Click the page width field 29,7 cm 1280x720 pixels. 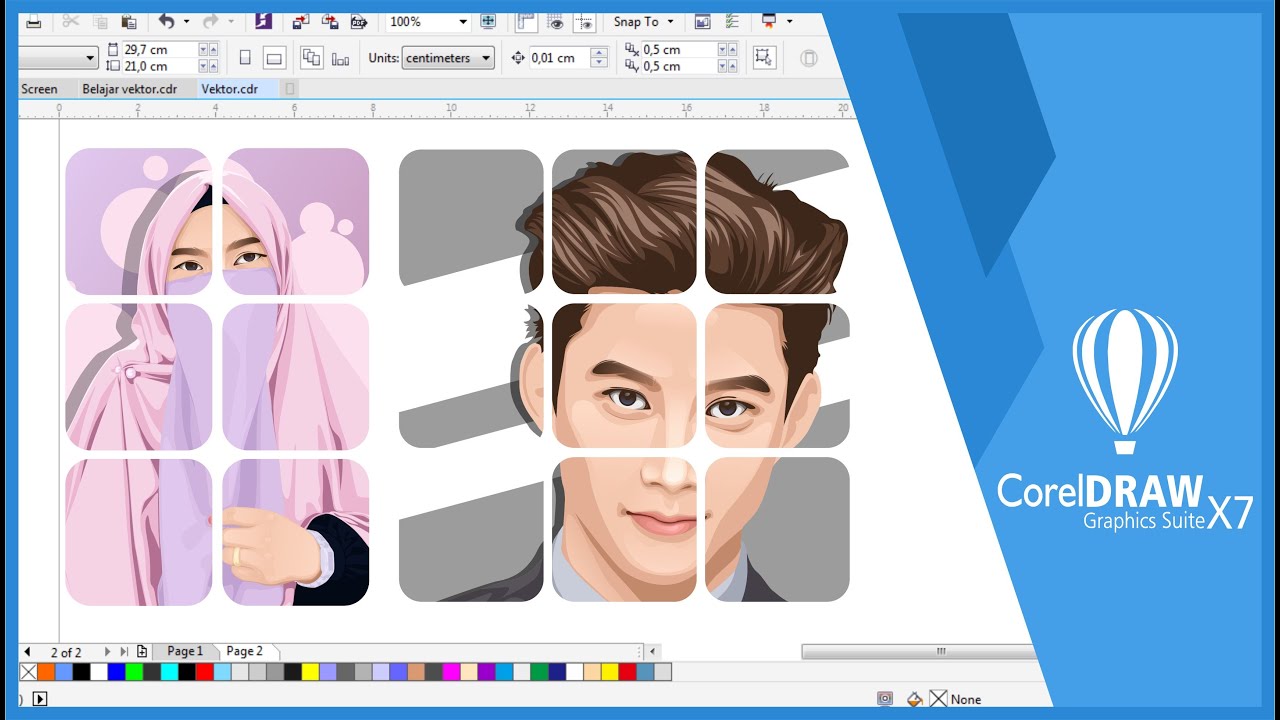(158, 49)
